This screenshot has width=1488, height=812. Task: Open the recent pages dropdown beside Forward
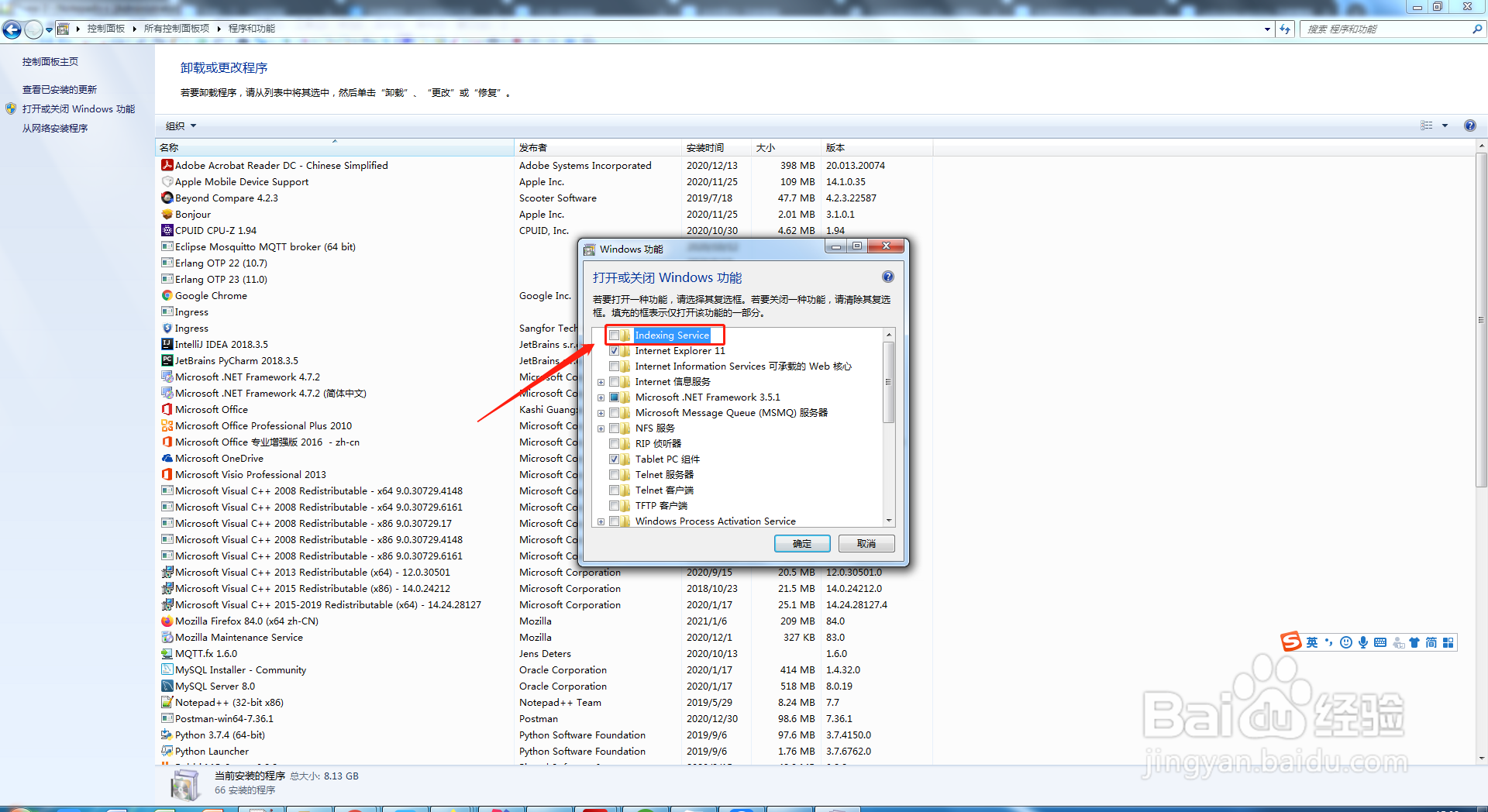(x=49, y=29)
